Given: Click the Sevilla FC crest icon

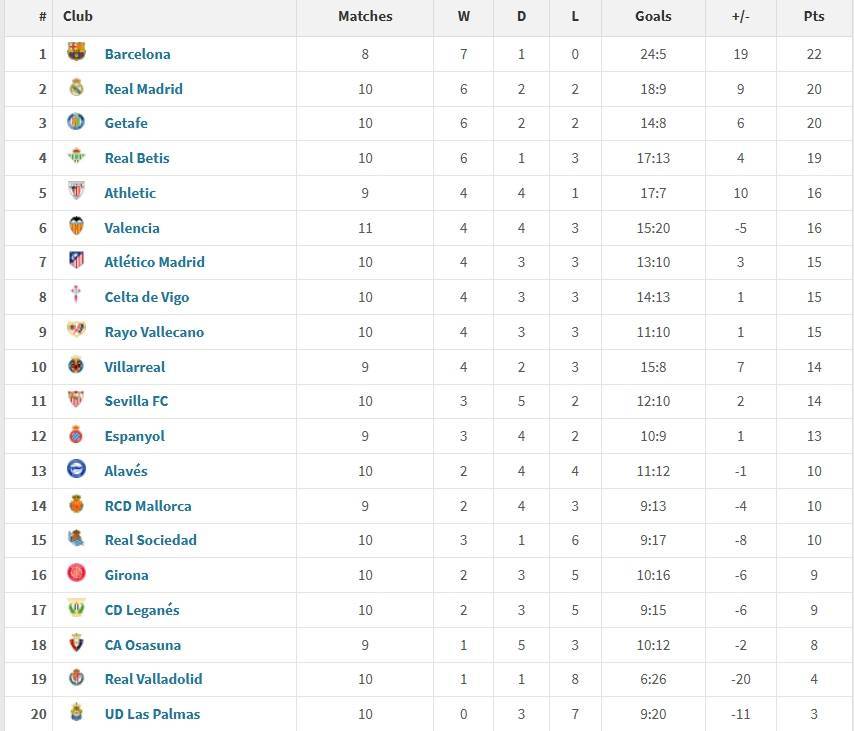Looking at the screenshot, I should pyautogui.click(x=76, y=400).
